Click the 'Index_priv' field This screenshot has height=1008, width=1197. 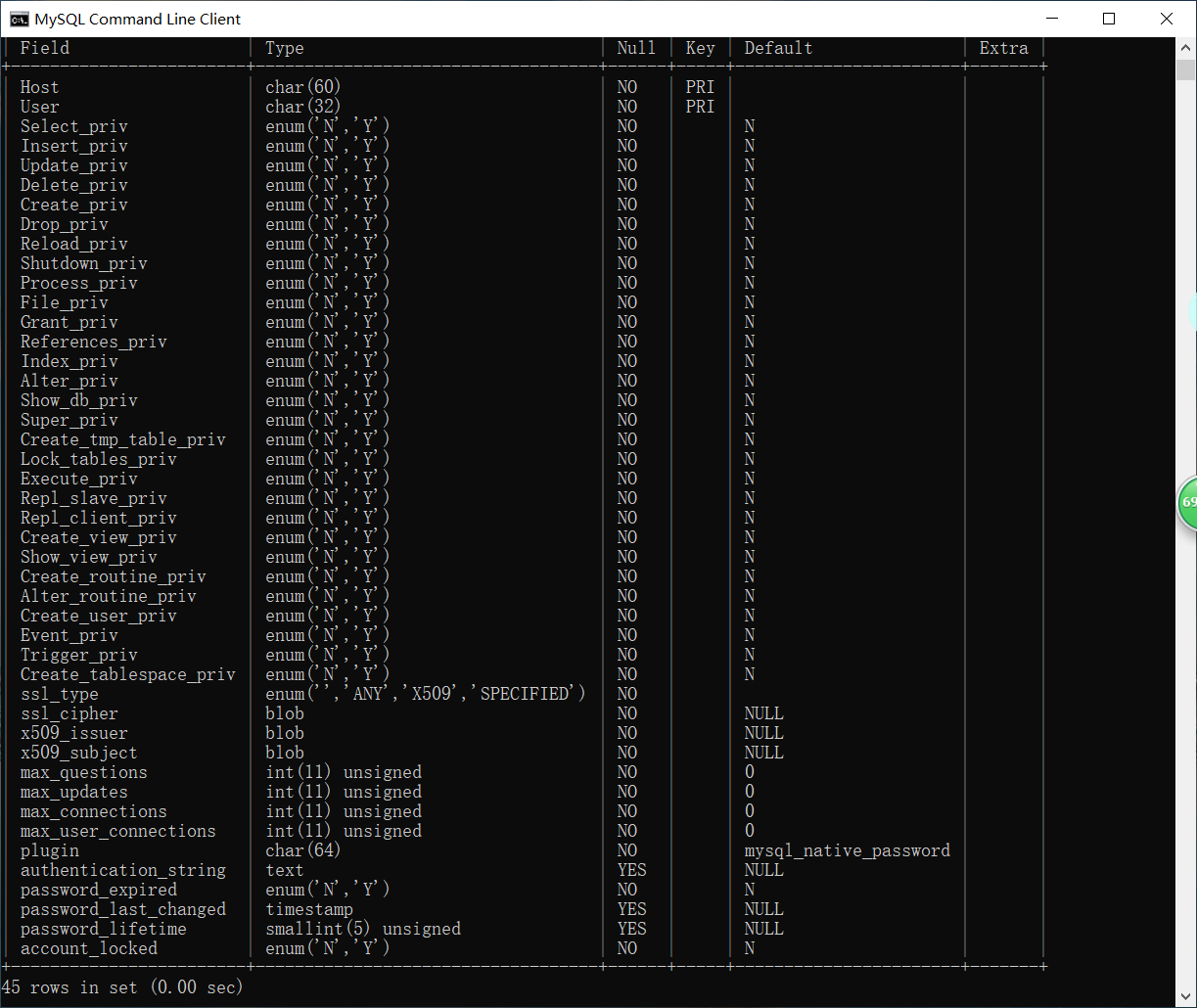[69, 361]
